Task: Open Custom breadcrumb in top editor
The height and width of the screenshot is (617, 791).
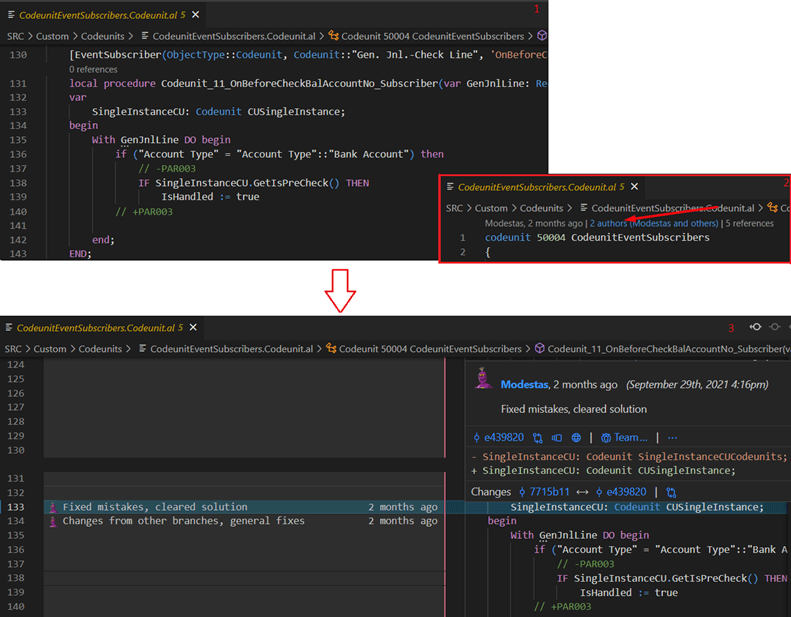Action: click(52, 36)
